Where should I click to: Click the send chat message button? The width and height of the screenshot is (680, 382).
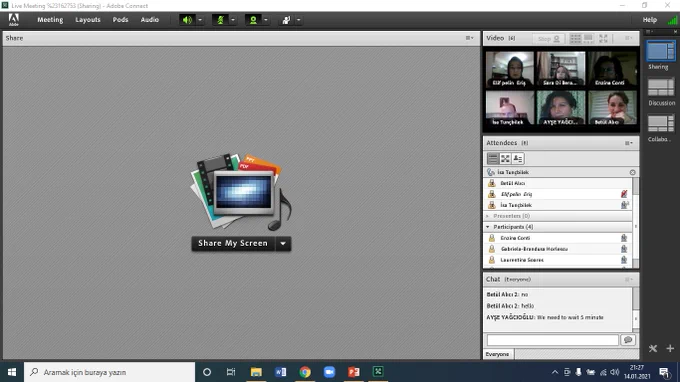(x=628, y=340)
